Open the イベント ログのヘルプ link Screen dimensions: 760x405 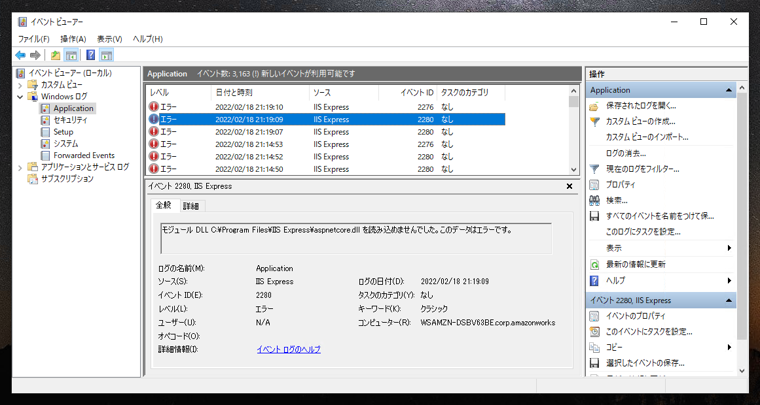tap(288, 349)
